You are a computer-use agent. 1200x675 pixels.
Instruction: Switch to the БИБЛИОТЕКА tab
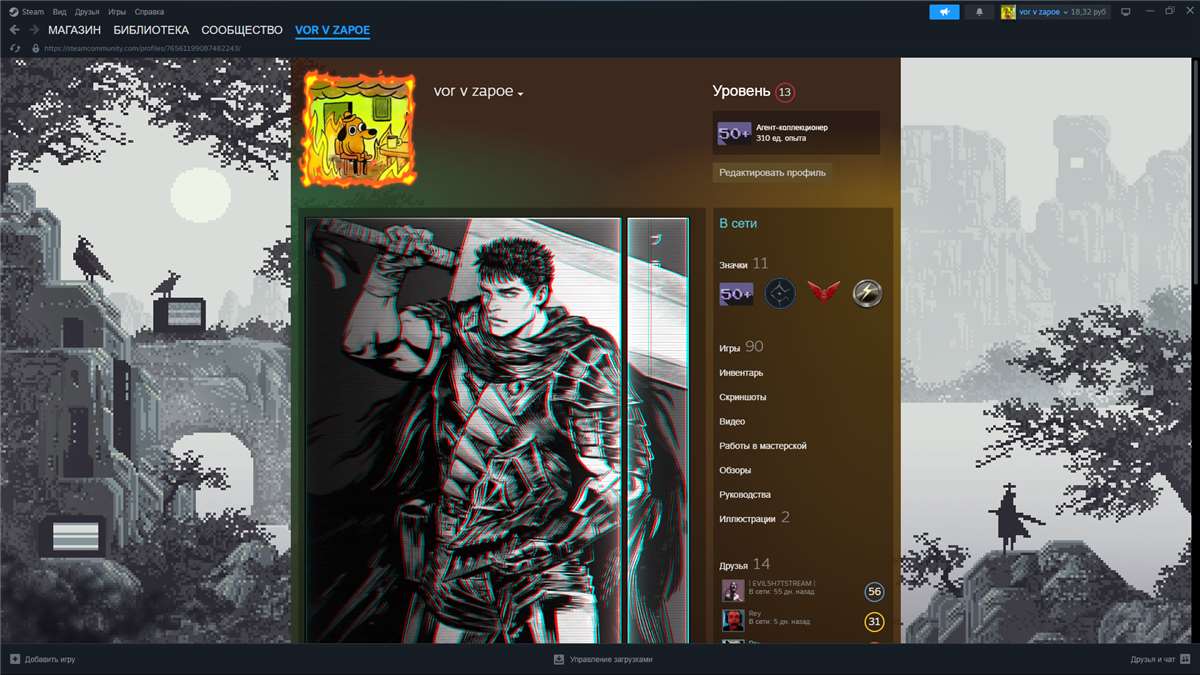coord(151,30)
